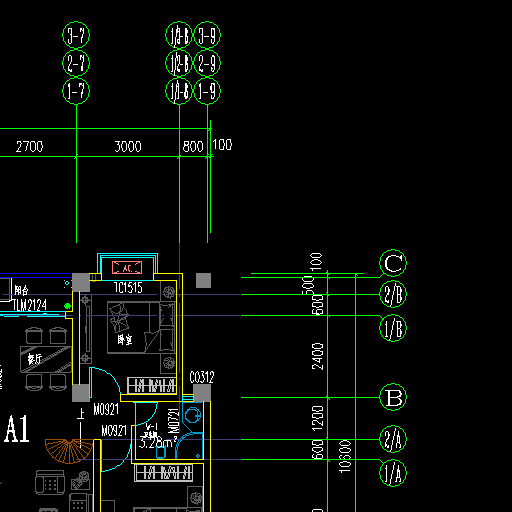This screenshot has height=512, width=512.
Task: Select the orange fan-shaped plant symbol
Action: coord(69,451)
